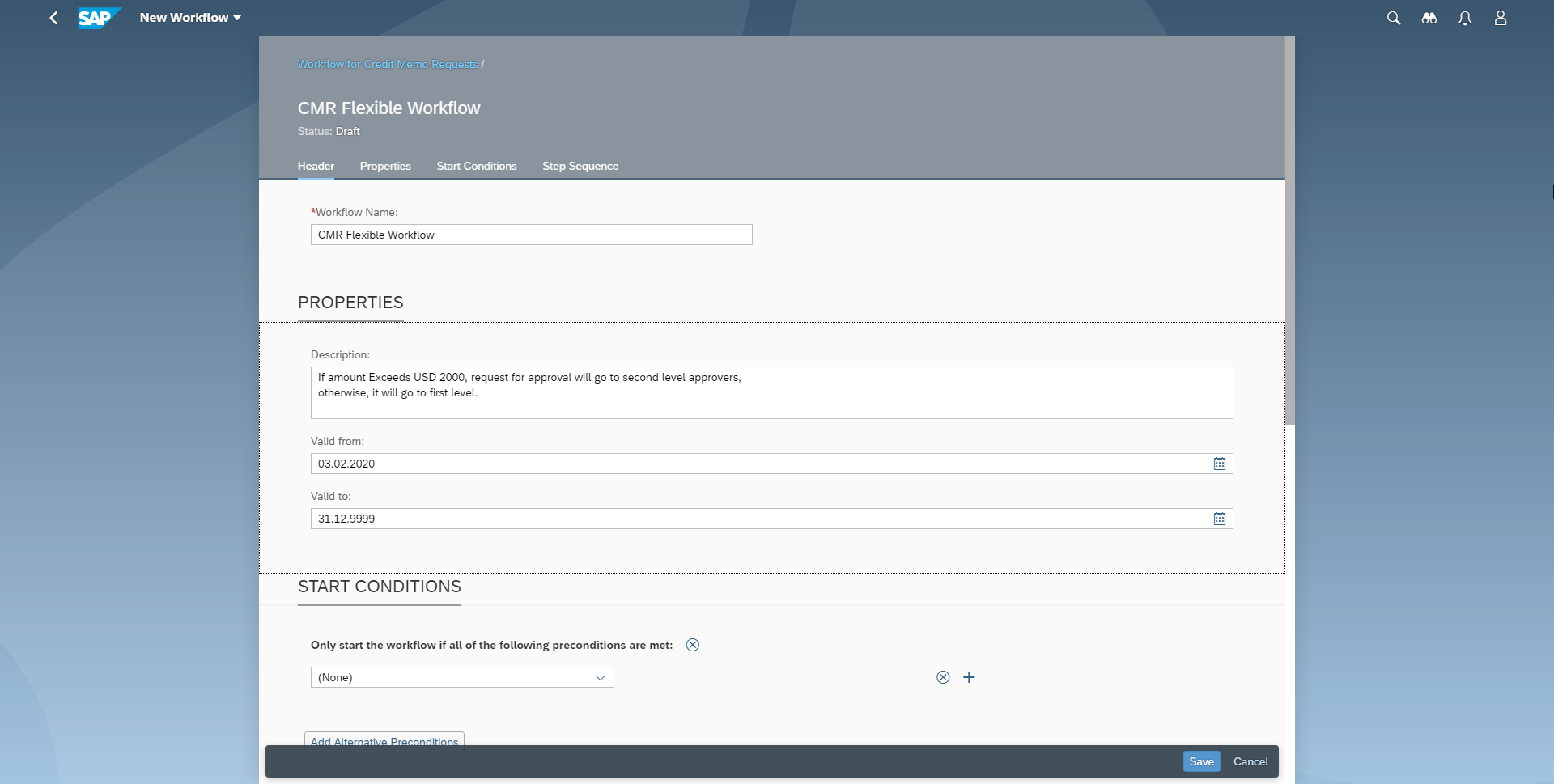Image resolution: width=1554 pixels, height=784 pixels.
Task: Open calendar picker for Valid to
Action: pyautogui.click(x=1220, y=519)
